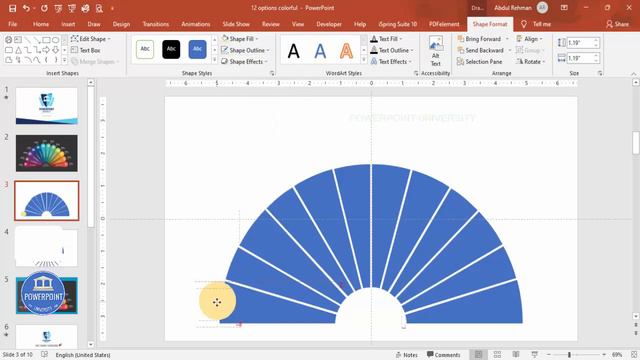Open the Shape Fill dropdown
The width and height of the screenshot is (640, 360).
click(240, 39)
